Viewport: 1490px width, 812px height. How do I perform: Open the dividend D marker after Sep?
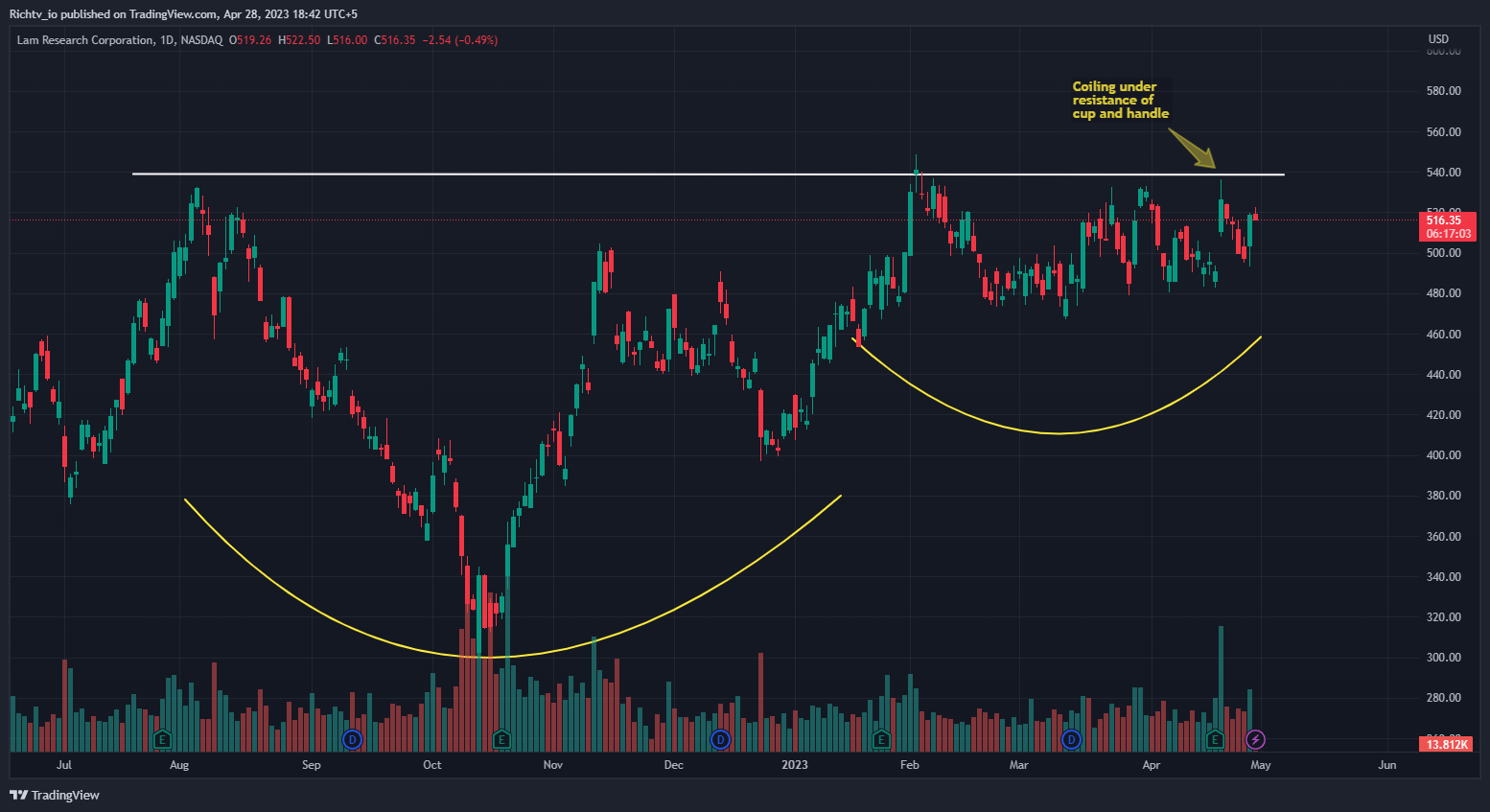pyautogui.click(x=353, y=739)
